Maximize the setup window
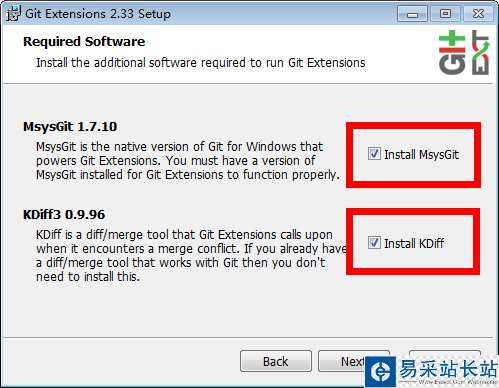 tap(445, 14)
